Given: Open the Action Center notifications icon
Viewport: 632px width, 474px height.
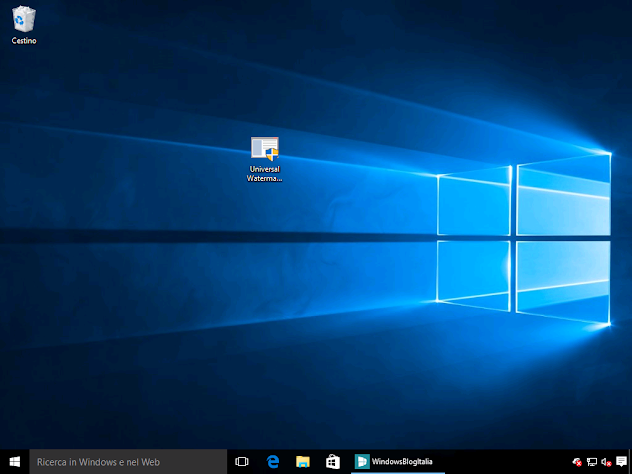Looking at the screenshot, I should pyautogui.click(x=621, y=462).
